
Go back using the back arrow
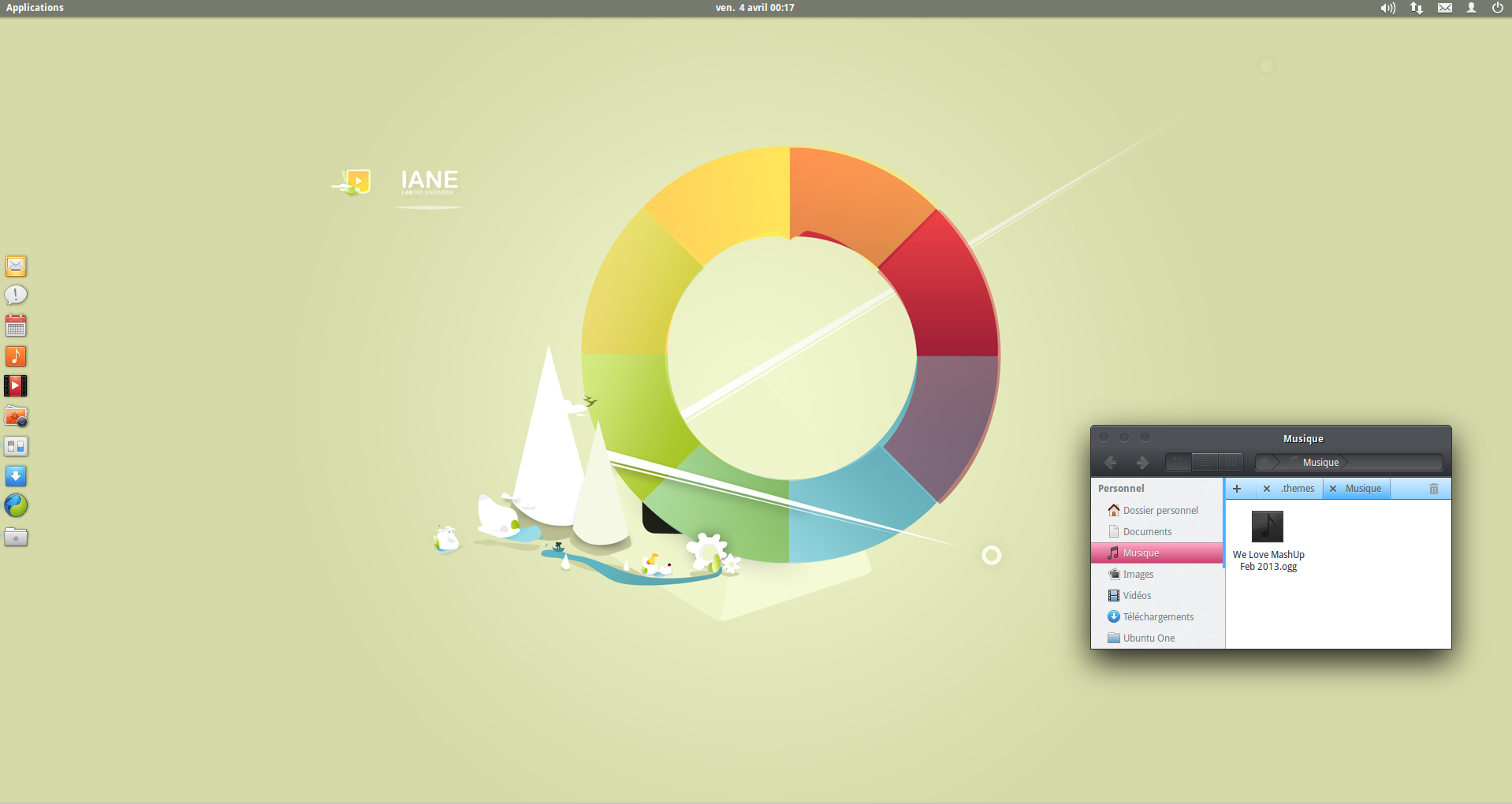click(x=1111, y=463)
